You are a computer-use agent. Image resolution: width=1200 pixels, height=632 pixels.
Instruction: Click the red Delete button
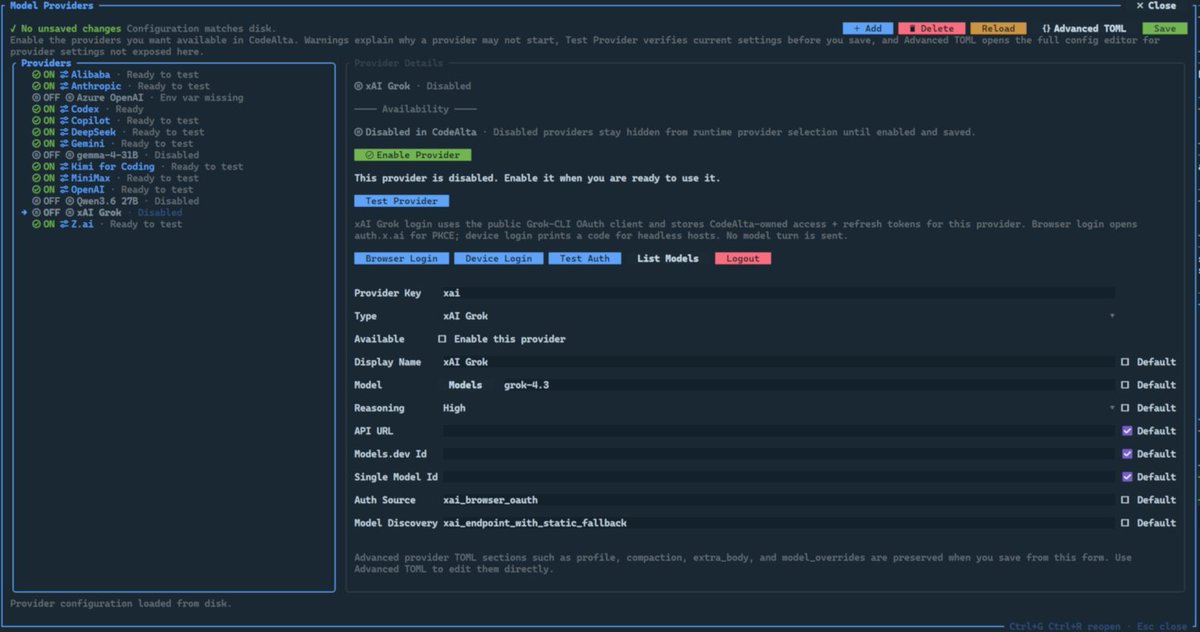pos(932,29)
